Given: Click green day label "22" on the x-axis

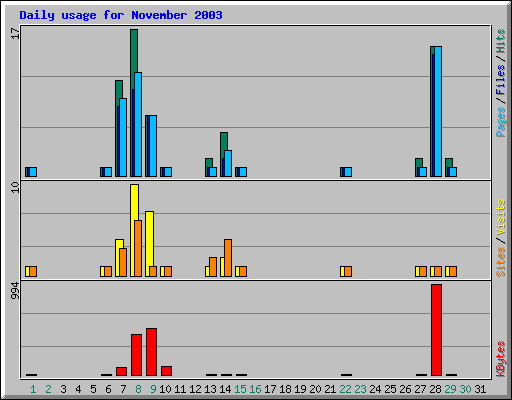Looking at the screenshot, I should click(x=345, y=389).
